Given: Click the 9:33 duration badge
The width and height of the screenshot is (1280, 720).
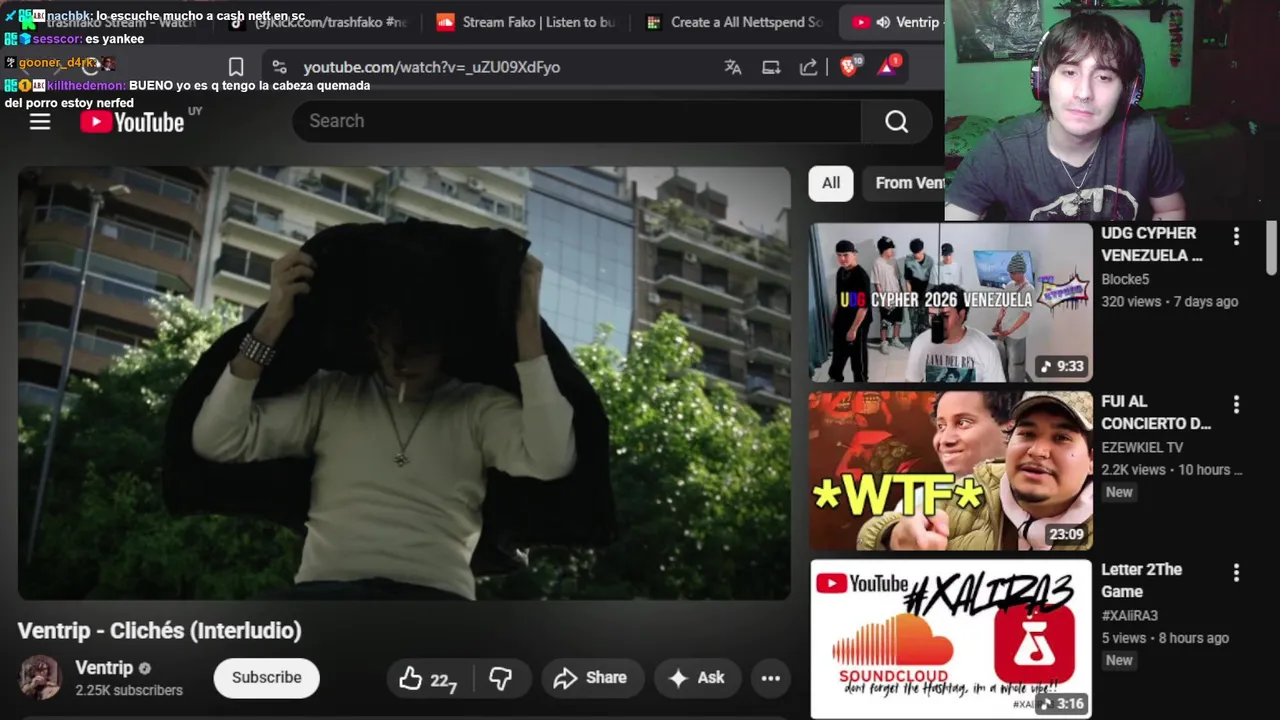Looking at the screenshot, I should 1063,366.
